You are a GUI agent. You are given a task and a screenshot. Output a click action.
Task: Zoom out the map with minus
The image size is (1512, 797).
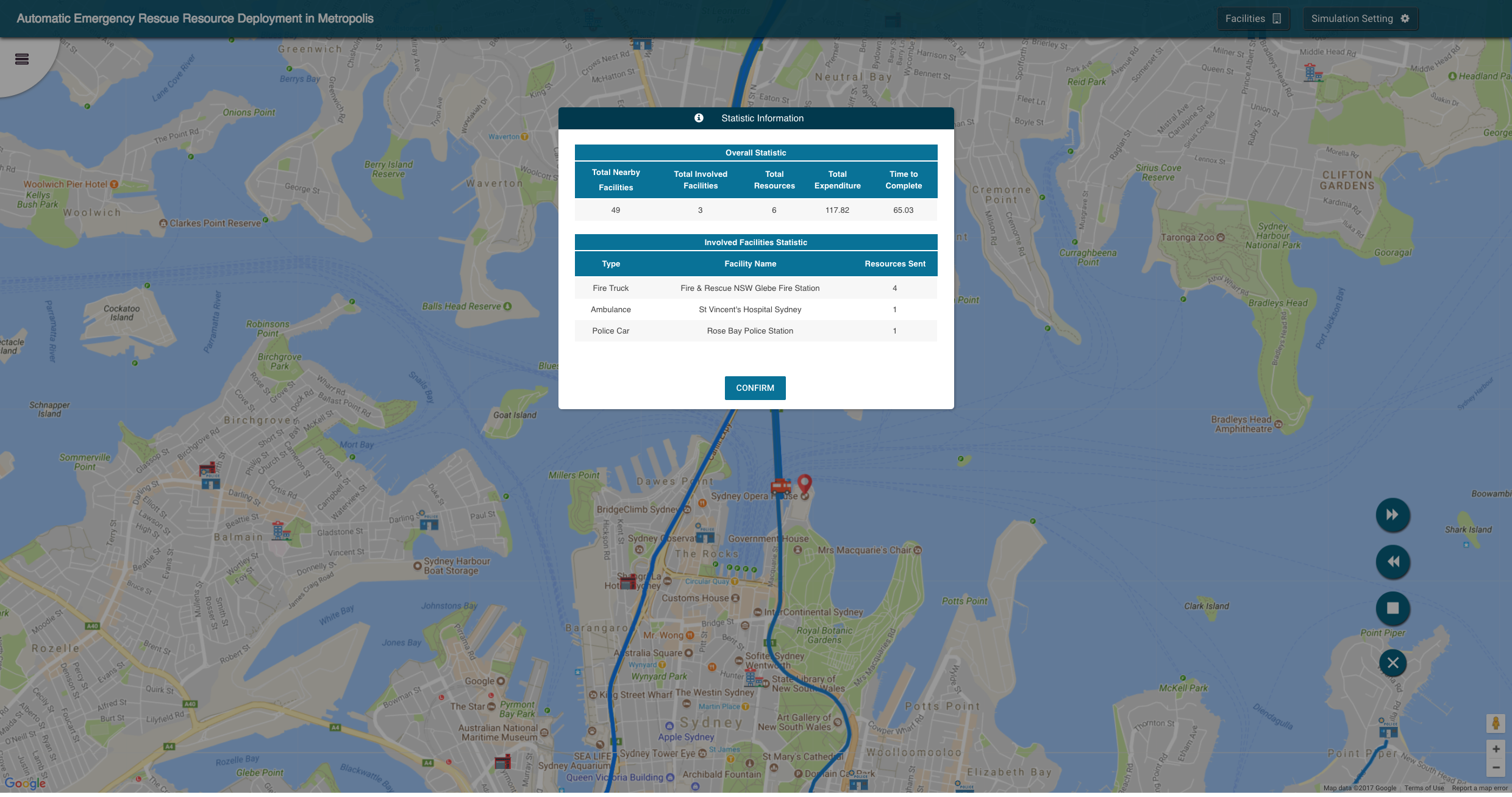(1496, 768)
